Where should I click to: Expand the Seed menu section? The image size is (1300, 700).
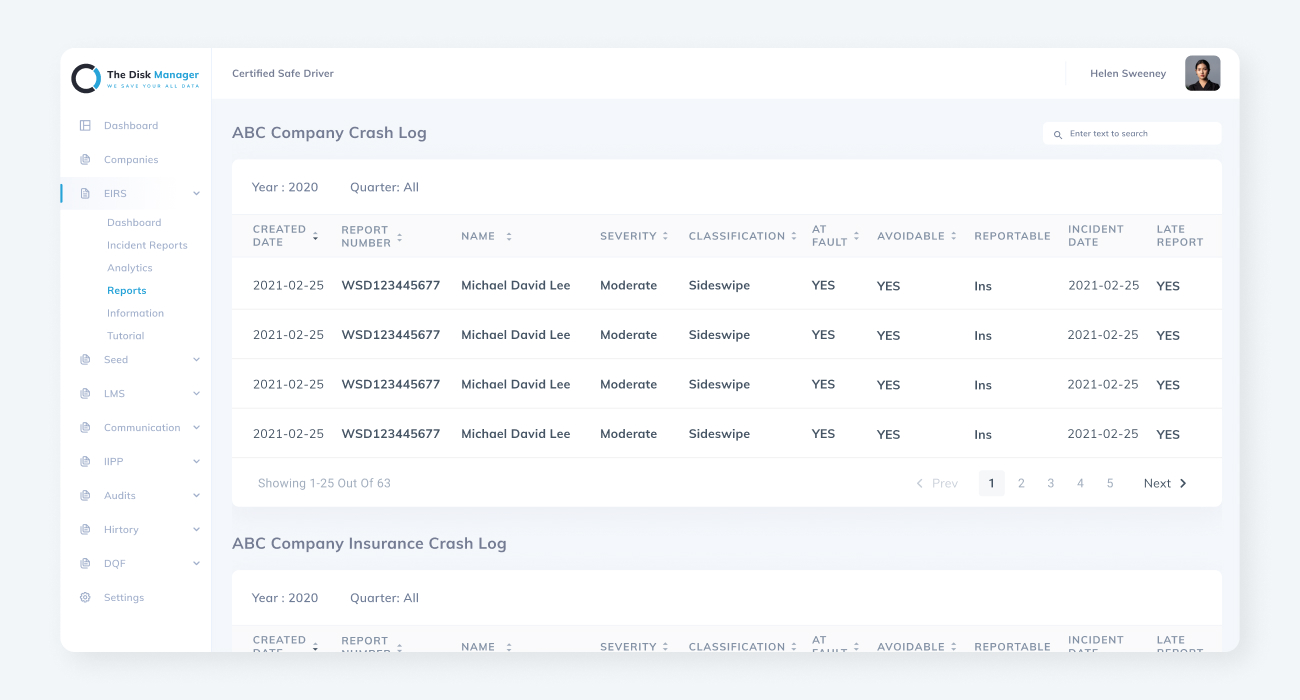(196, 360)
